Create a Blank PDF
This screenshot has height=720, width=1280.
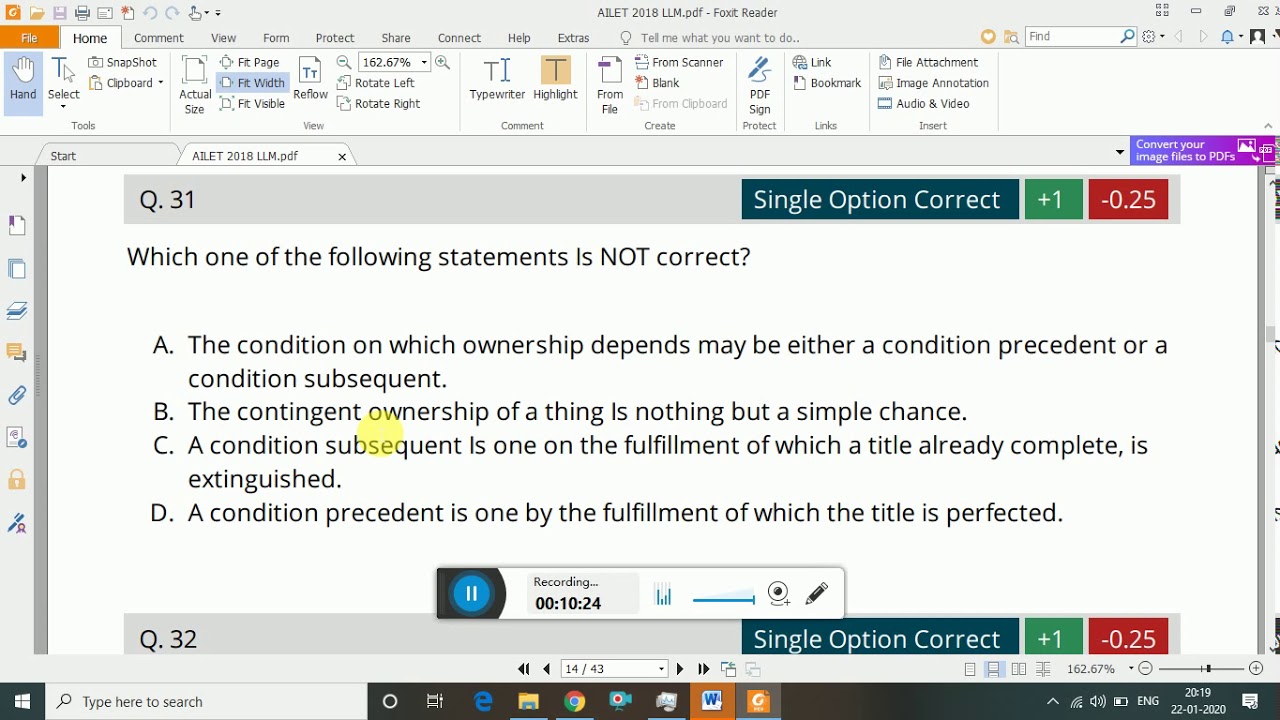[658, 83]
